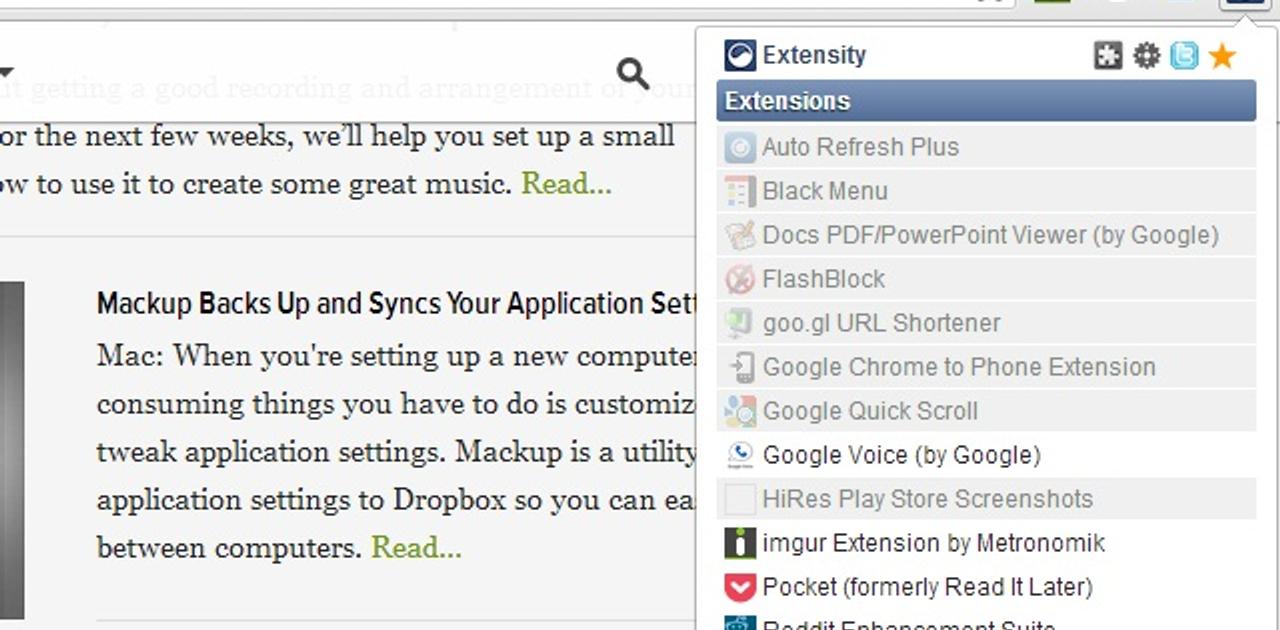Enable the Auto Refresh Plus extension
Viewport: 1280px width, 630px height.
861,147
